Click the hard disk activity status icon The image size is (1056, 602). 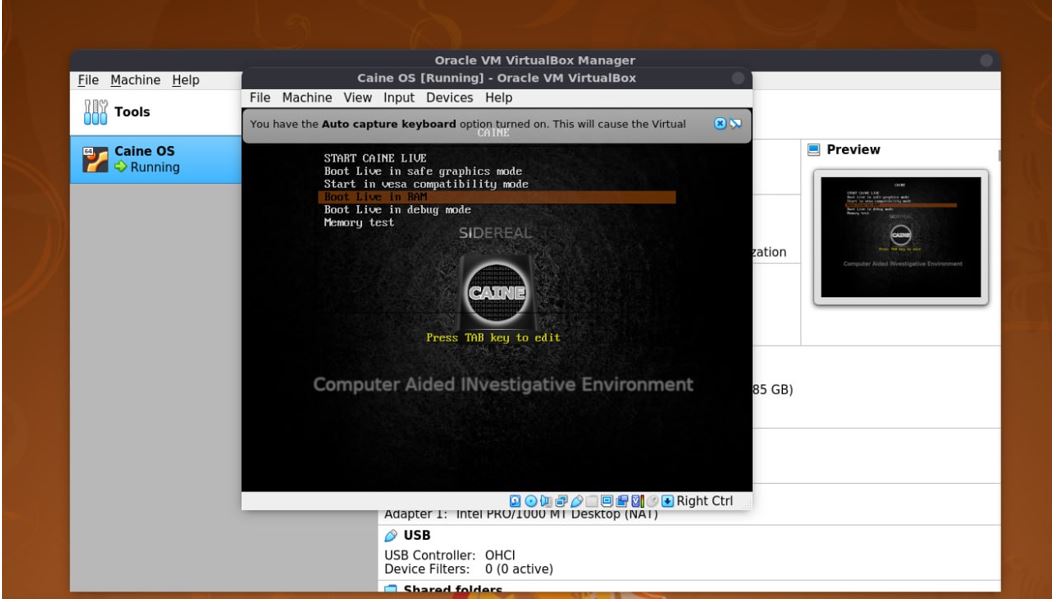pyautogui.click(x=515, y=501)
